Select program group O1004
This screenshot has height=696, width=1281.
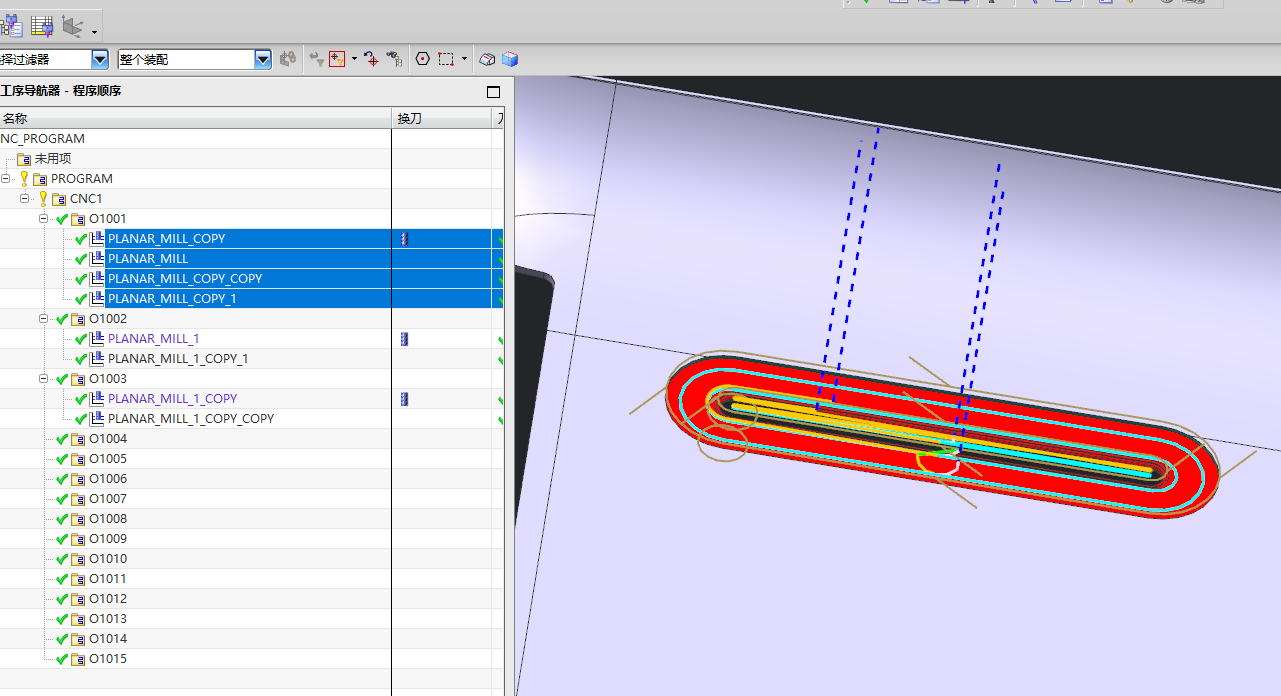coord(108,439)
